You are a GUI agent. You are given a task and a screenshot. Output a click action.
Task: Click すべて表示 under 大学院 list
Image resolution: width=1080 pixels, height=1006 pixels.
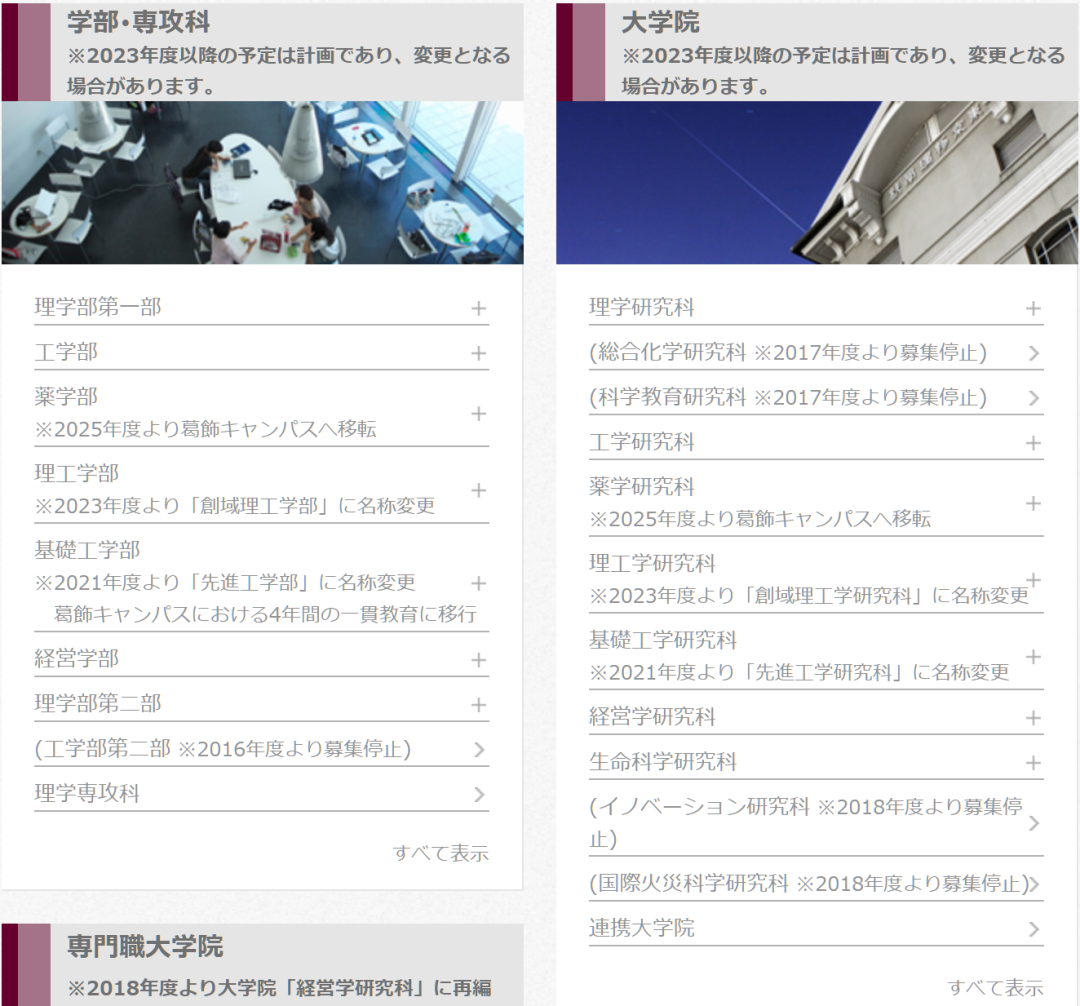[995, 987]
